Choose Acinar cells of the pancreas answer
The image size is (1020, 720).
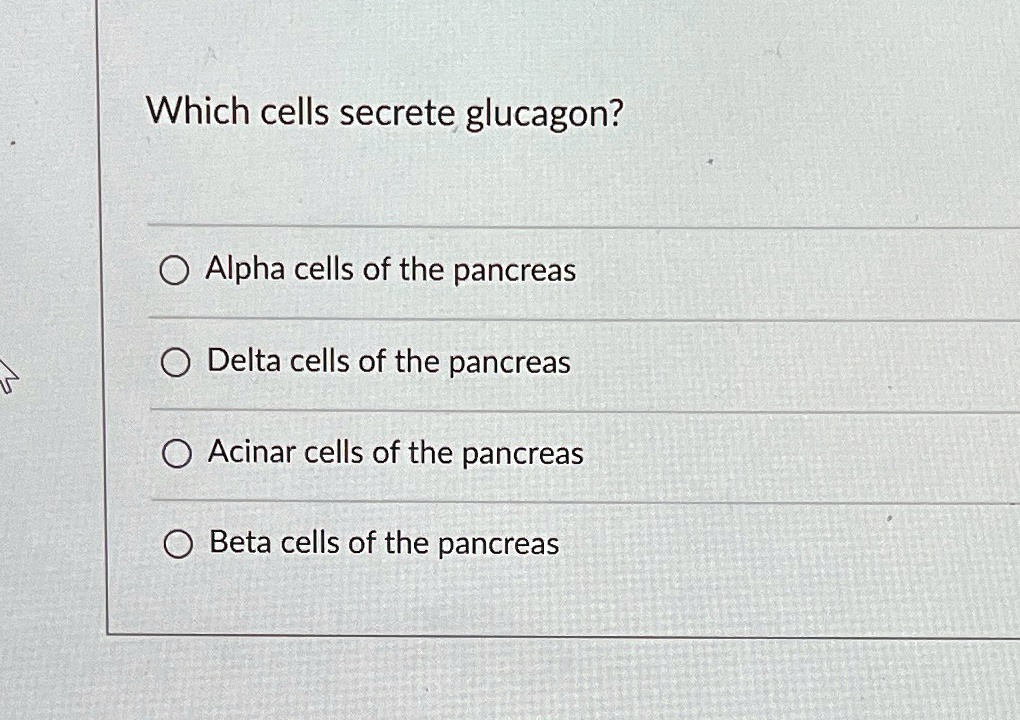click(x=394, y=452)
